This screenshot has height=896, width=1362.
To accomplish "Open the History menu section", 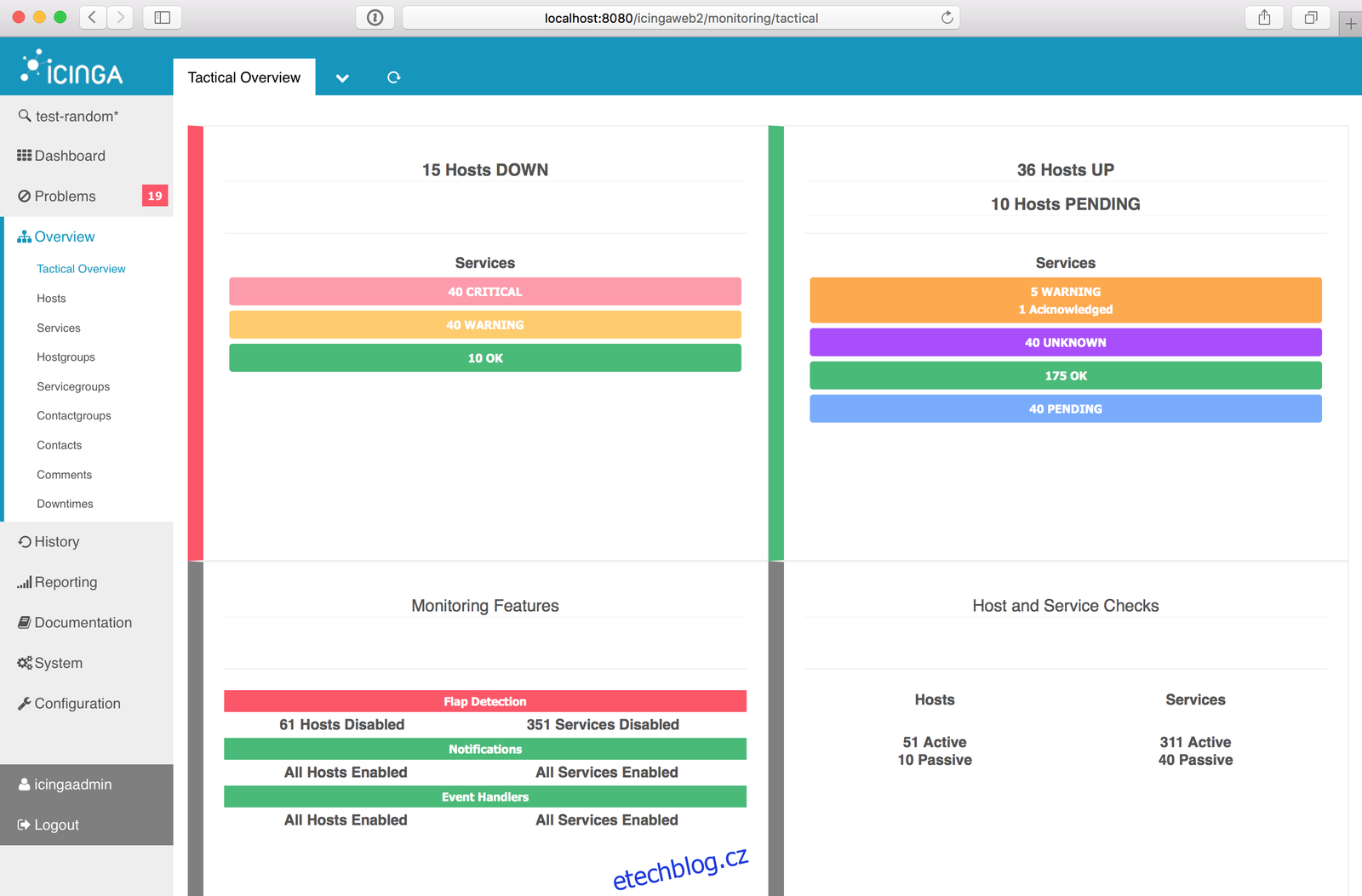I will tap(87, 542).
